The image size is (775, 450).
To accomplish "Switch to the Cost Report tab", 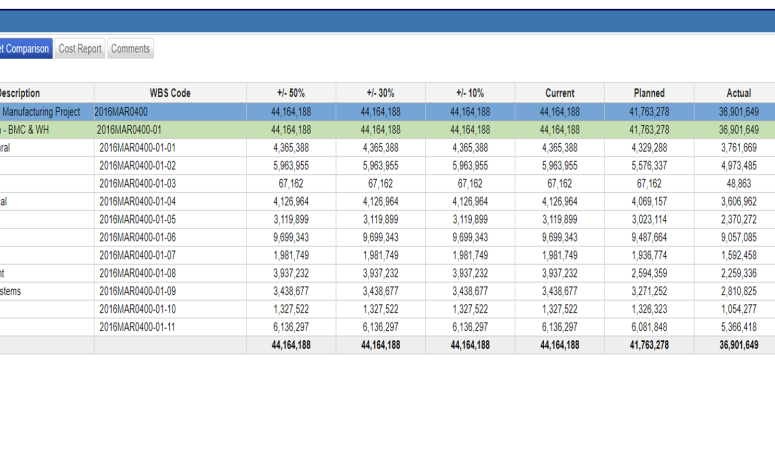I will 80,48.
